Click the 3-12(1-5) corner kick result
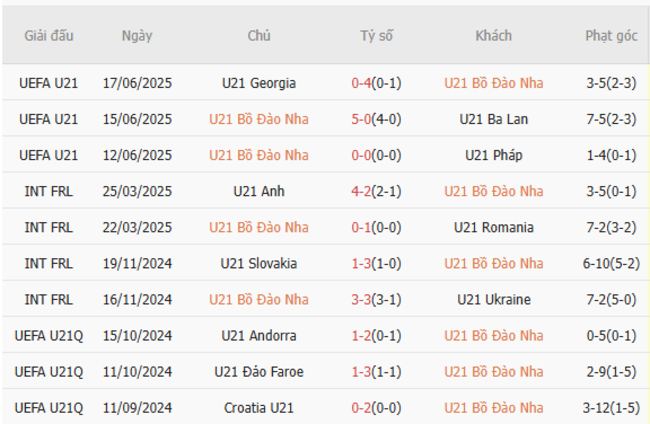Viewport: 650px width, 424px height. pyautogui.click(x=611, y=407)
